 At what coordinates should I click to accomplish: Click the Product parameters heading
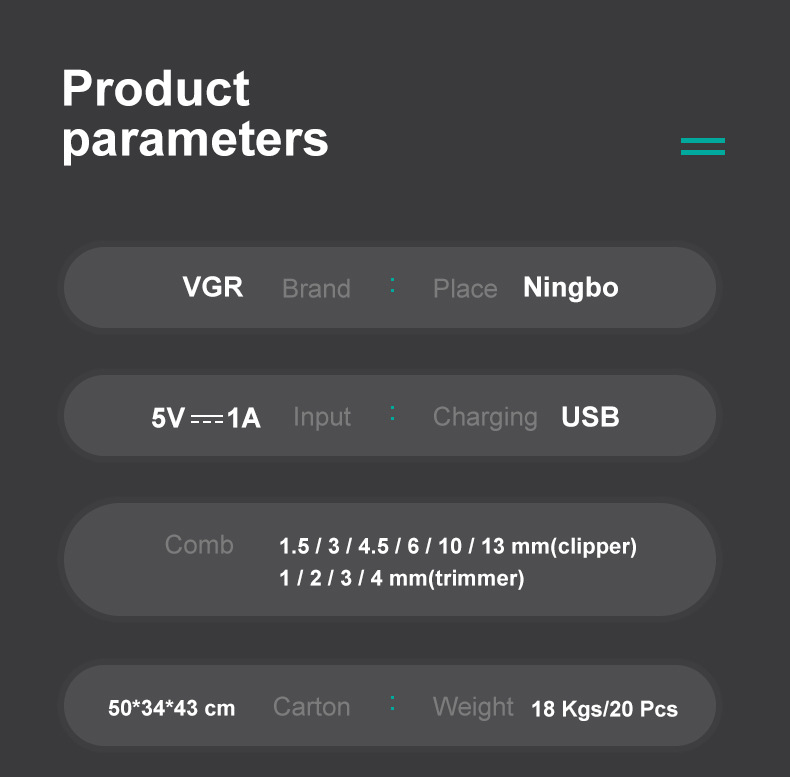(195, 114)
